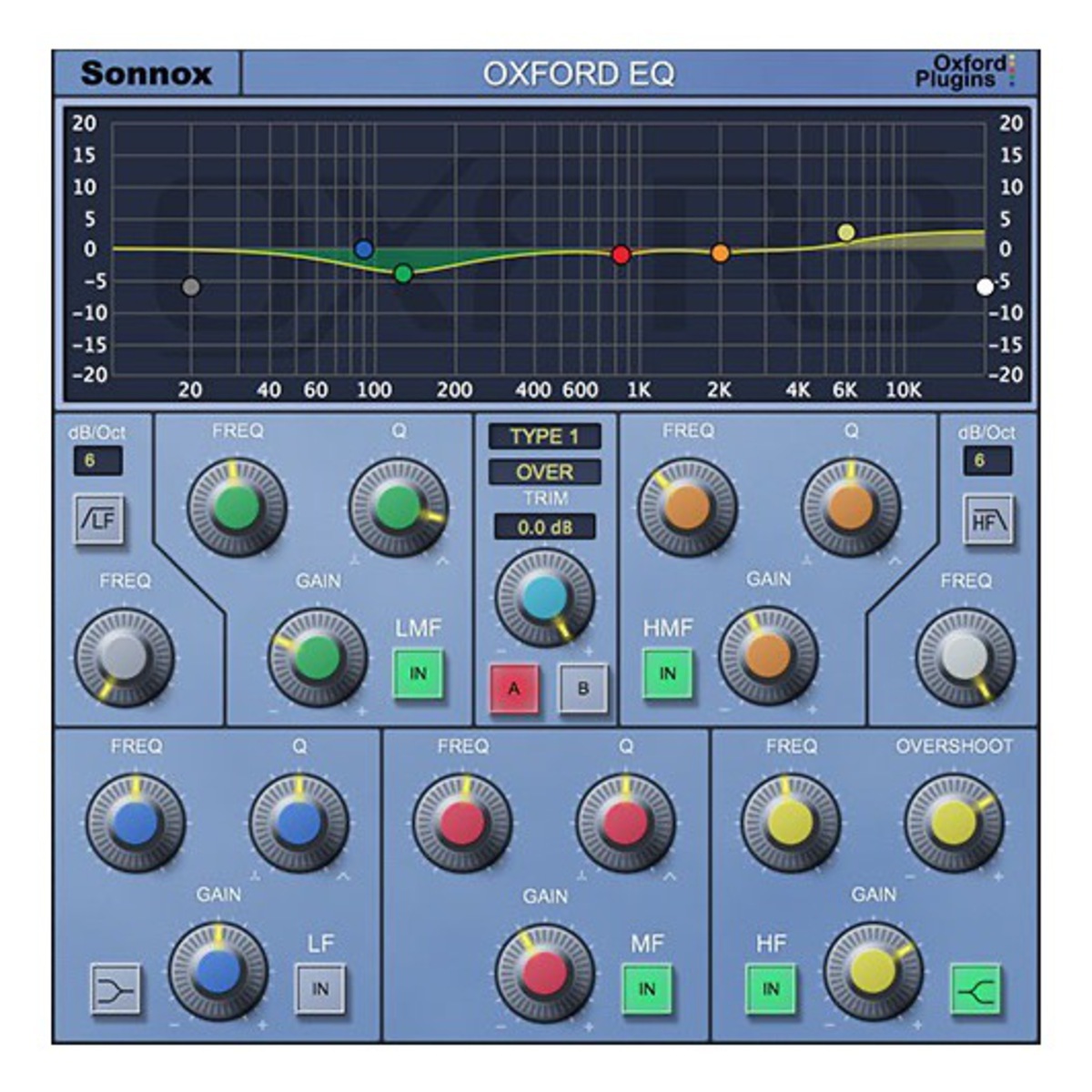1092x1092 pixels.
Task: Click the grey low-cut filter FREQ knob
Action: pyautogui.click(x=124, y=657)
